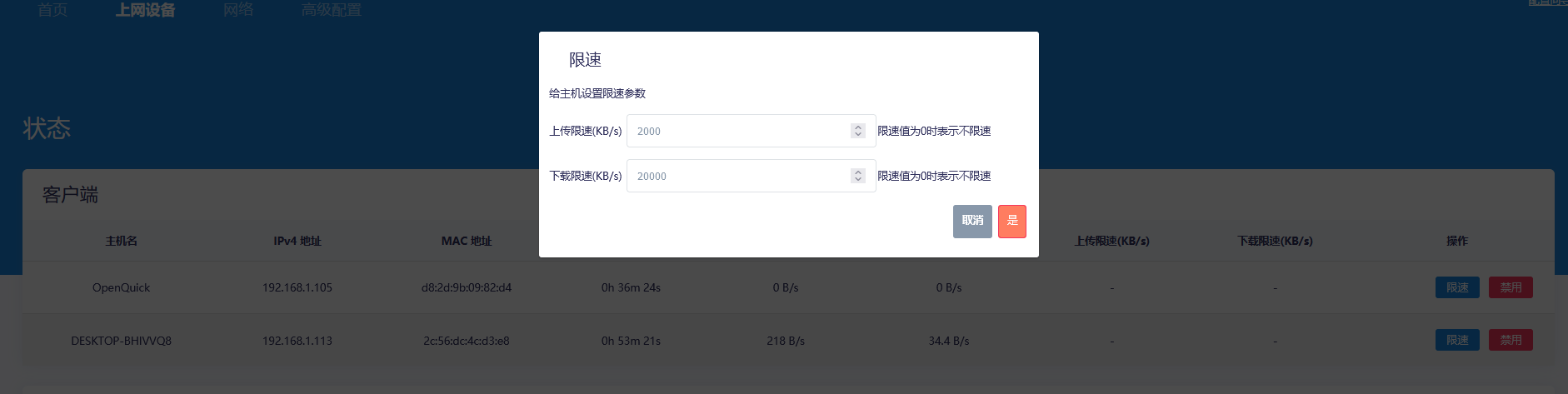The width and height of the screenshot is (1568, 394).
Task: Confirm speed limit with the 是 button
Action: 1011,221
